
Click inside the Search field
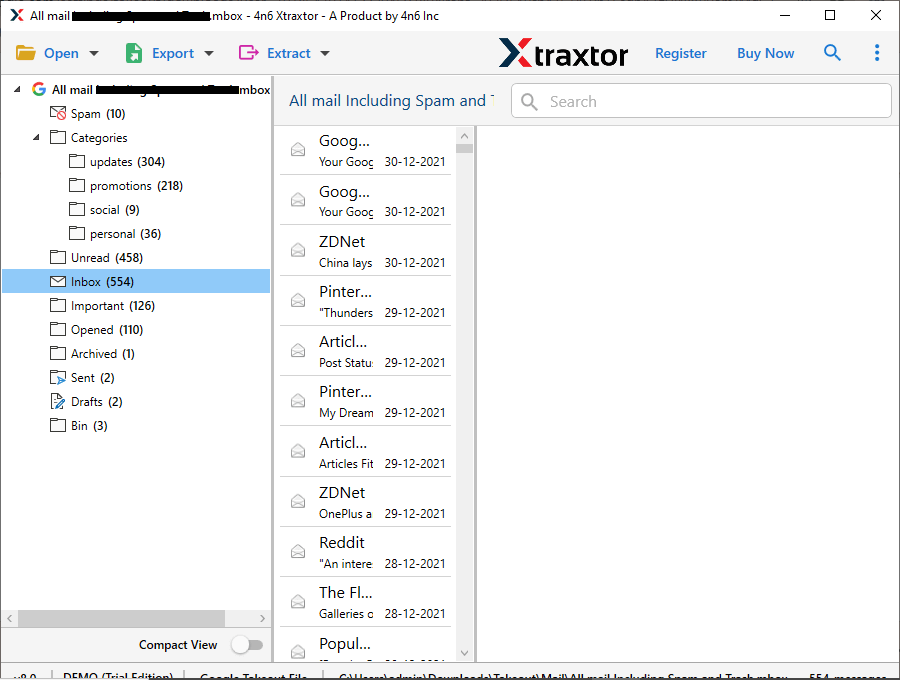(x=700, y=101)
